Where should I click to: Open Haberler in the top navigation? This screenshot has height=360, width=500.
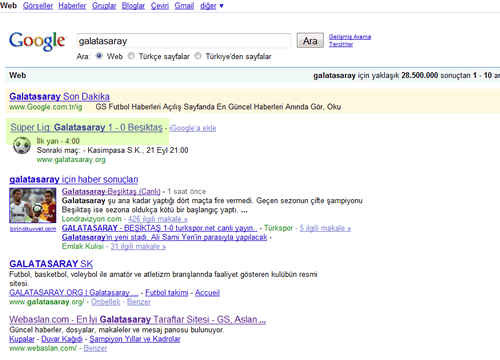pos(72,6)
